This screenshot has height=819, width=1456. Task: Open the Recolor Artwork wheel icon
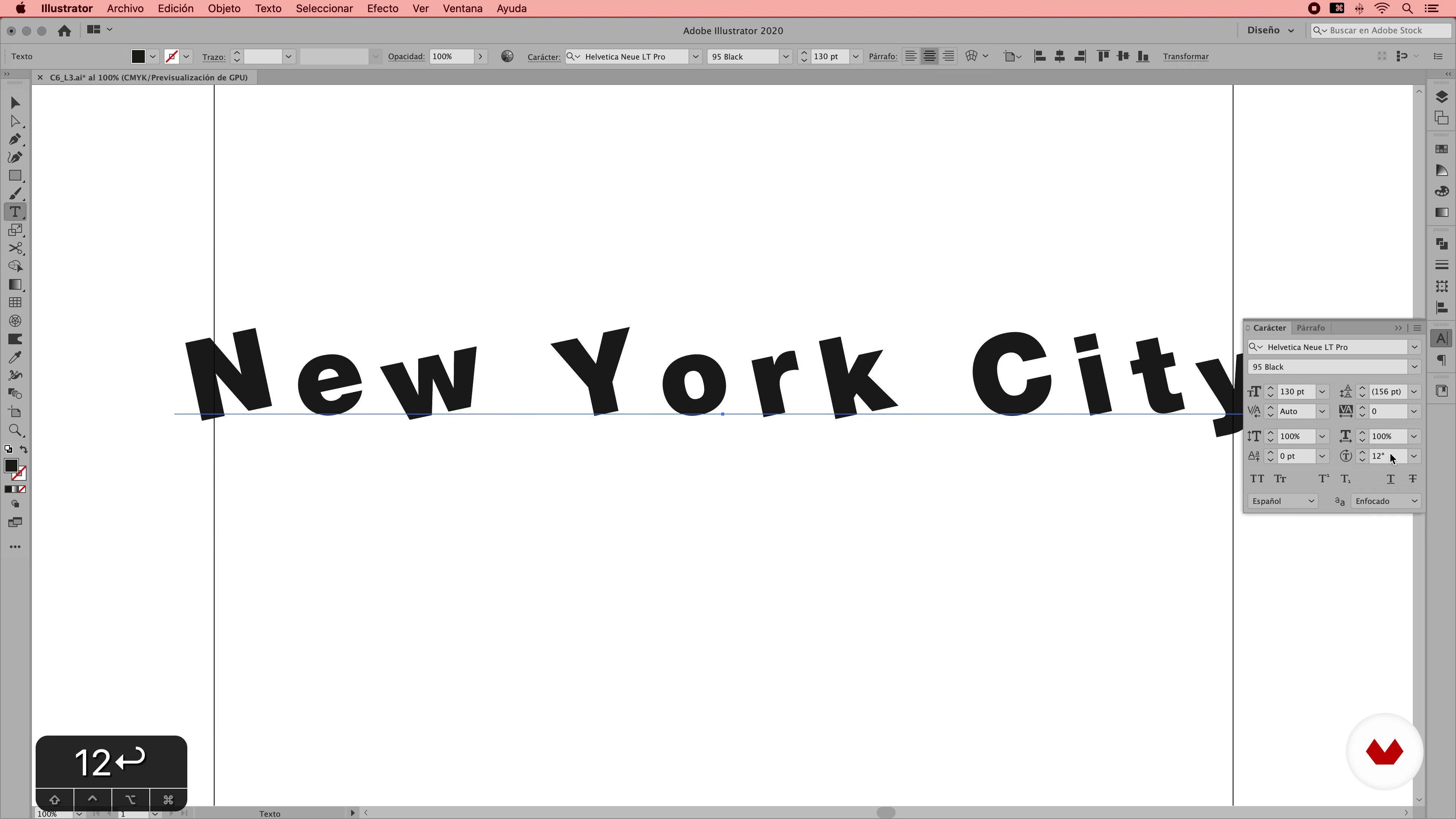(x=507, y=56)
